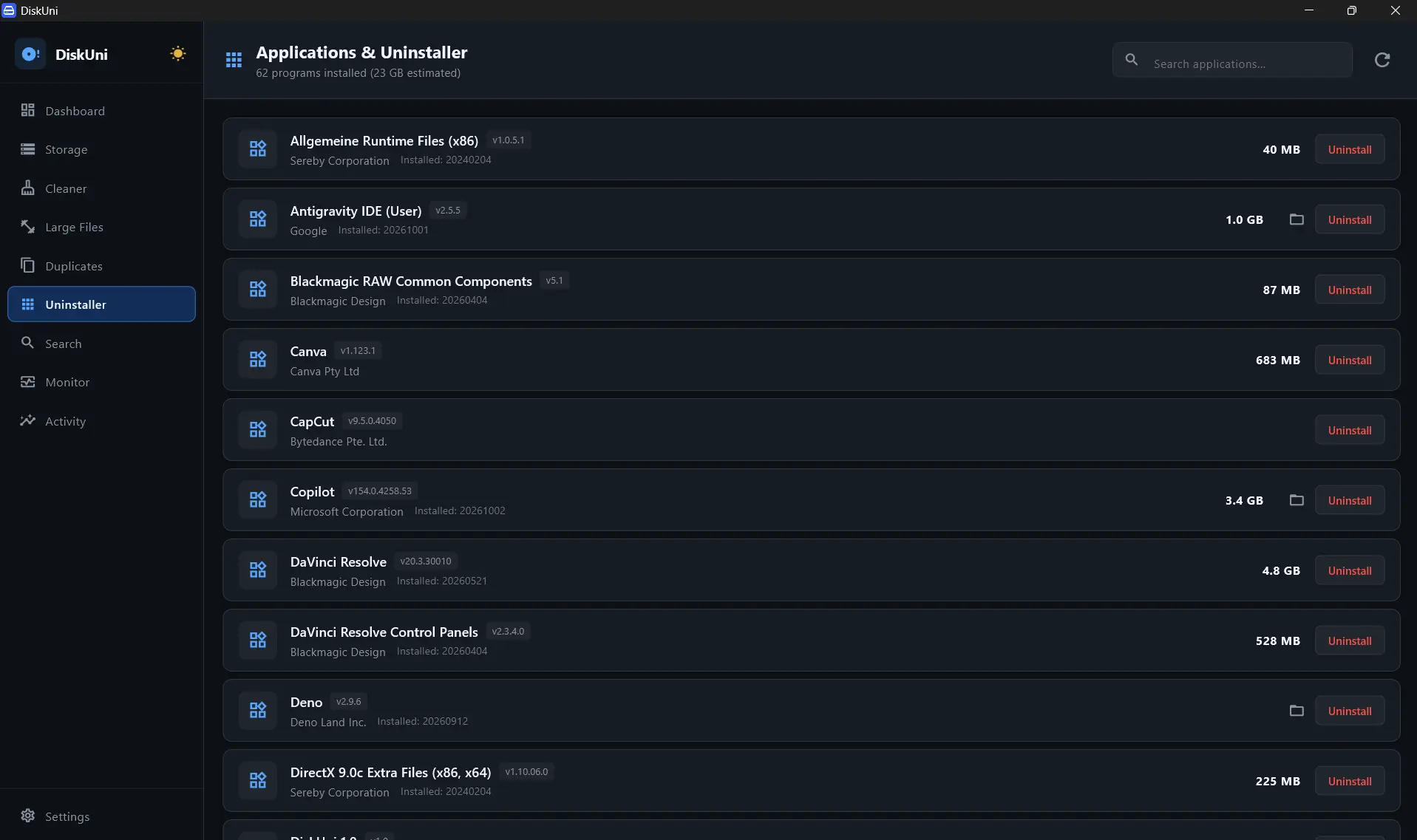
Task: Uninstall Deno
Action: [x=1350, y=711]
